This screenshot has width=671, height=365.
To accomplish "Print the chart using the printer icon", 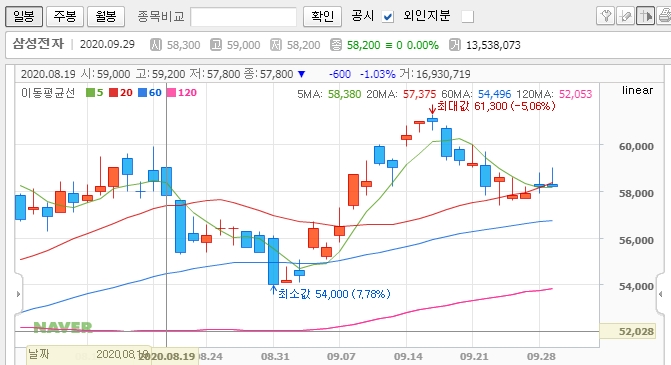I will pos(664,16).
